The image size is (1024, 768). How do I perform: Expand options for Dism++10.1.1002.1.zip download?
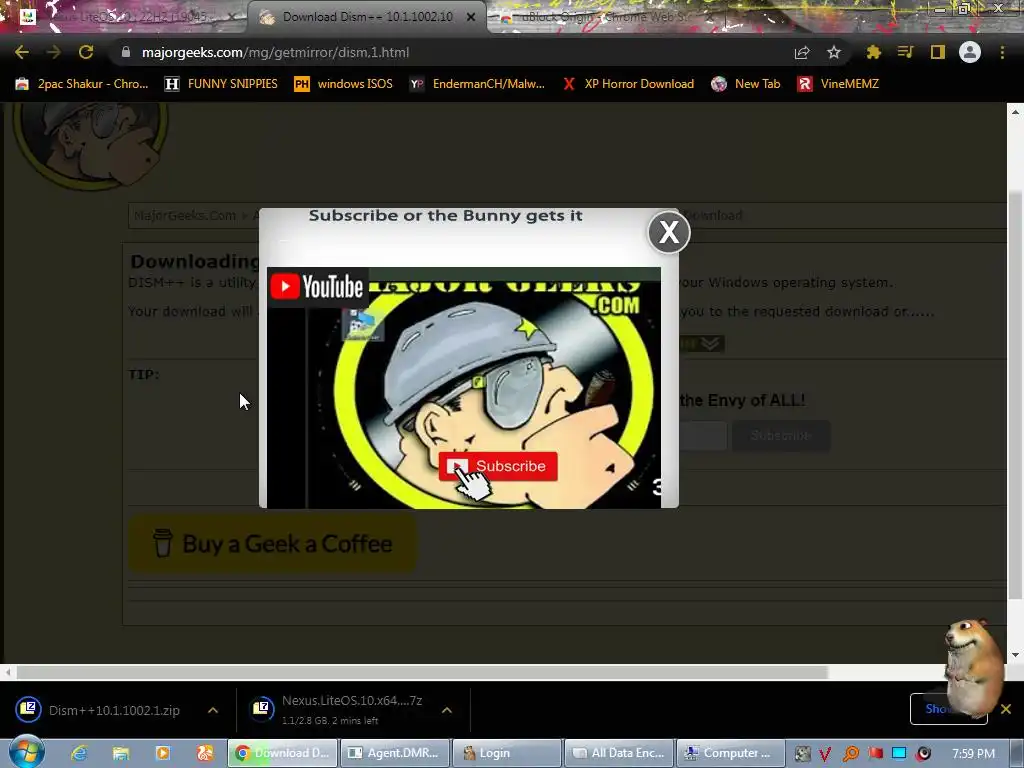(x=213, y=710)
